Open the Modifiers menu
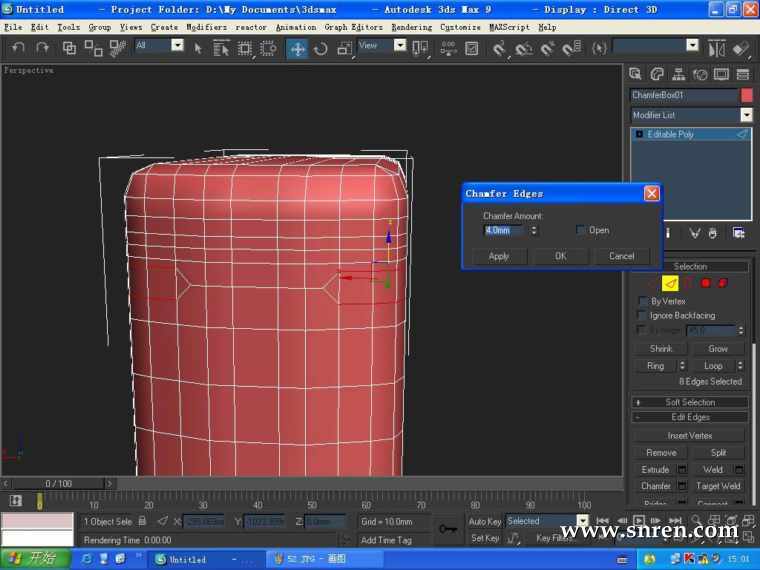This screenshot has width=760, height=570. (206, 28)
